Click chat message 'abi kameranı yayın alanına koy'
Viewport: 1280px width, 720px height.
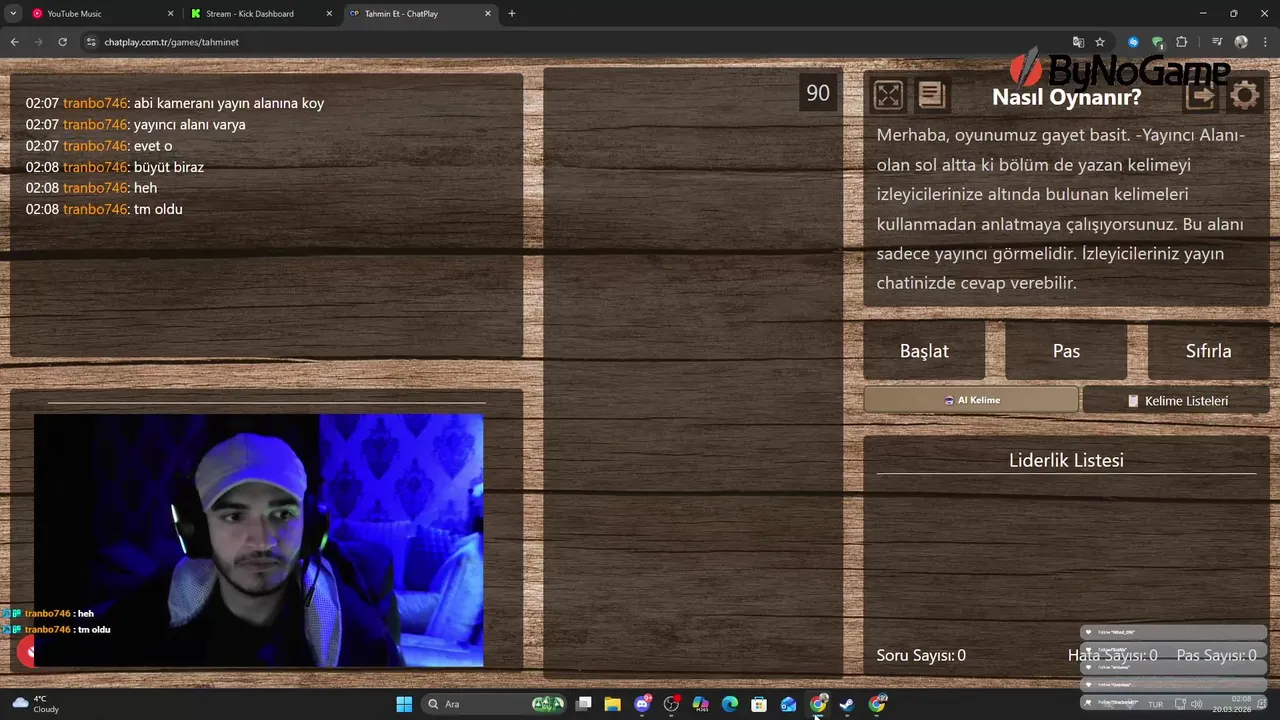(x=229, y=103)
